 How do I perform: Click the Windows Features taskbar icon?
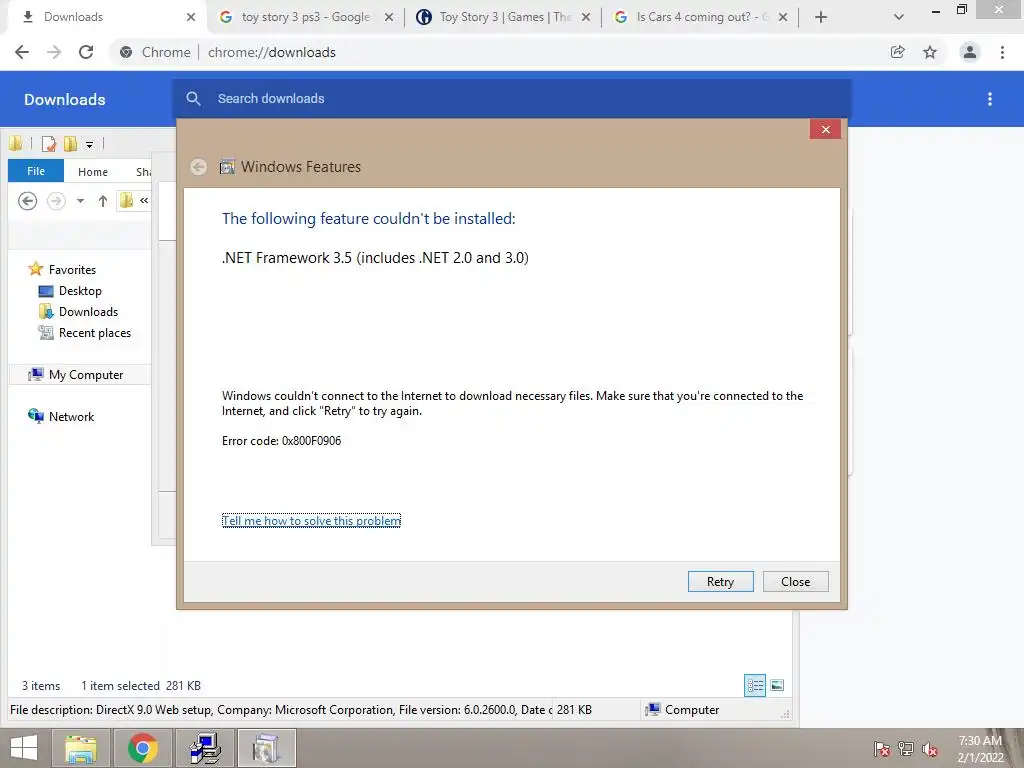tap(266, 748)
